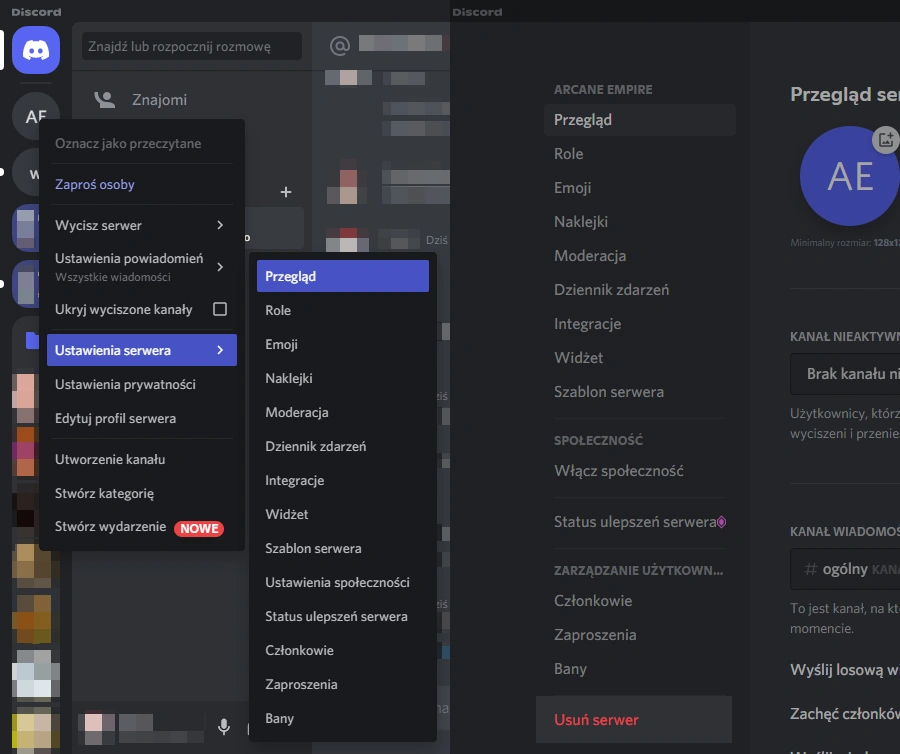Select 'Naklejki' in the context submenu
Screen dimensions: 900x754
[x=343, y=378]
